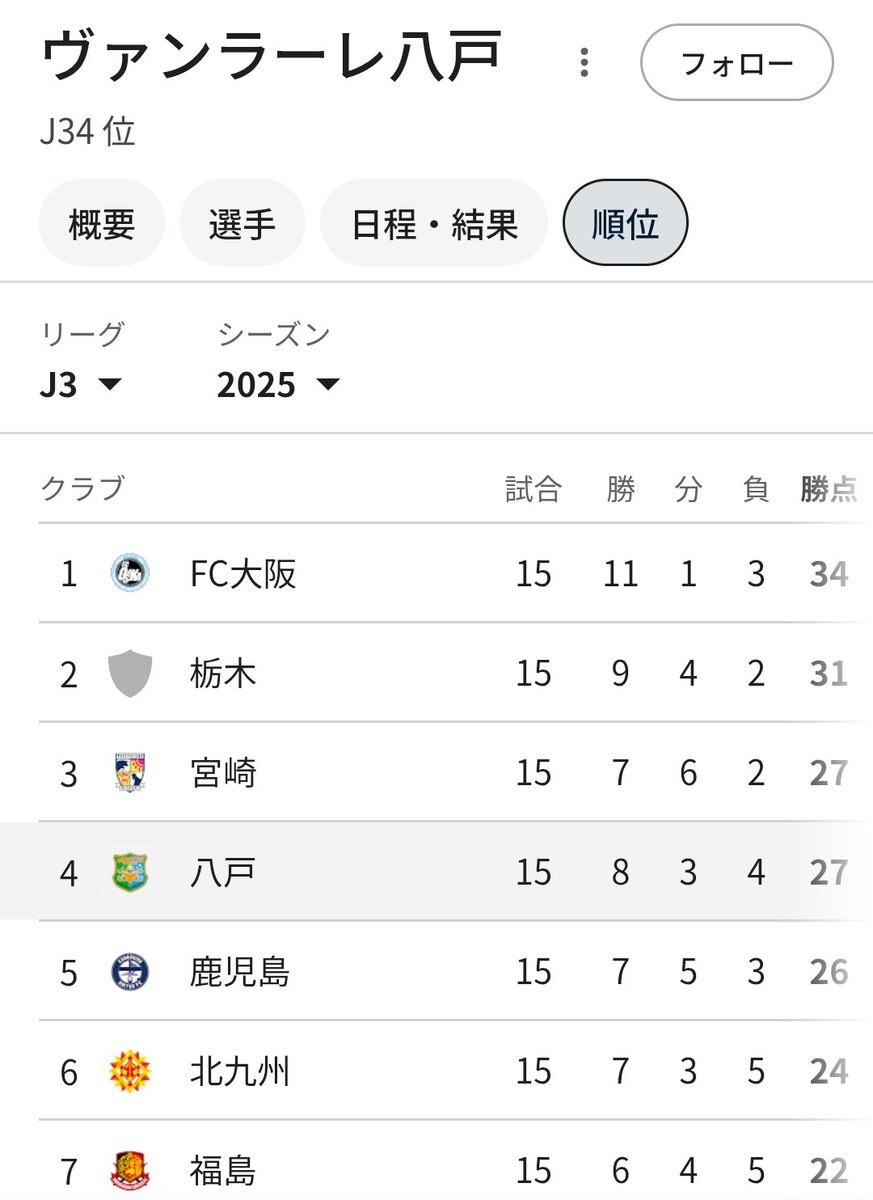The height and width of the screenshot is (1200, 873).
Task: Click the gray shield crest for 栃木
Action: (x=130, y=673)
